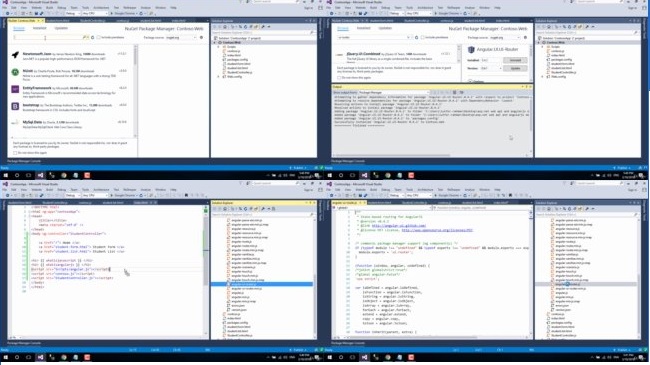Enable 'Include prerelease' beside the empty search box
This screenshot has height=365, width=650.
pyautogui.click(x=99, y=37)
